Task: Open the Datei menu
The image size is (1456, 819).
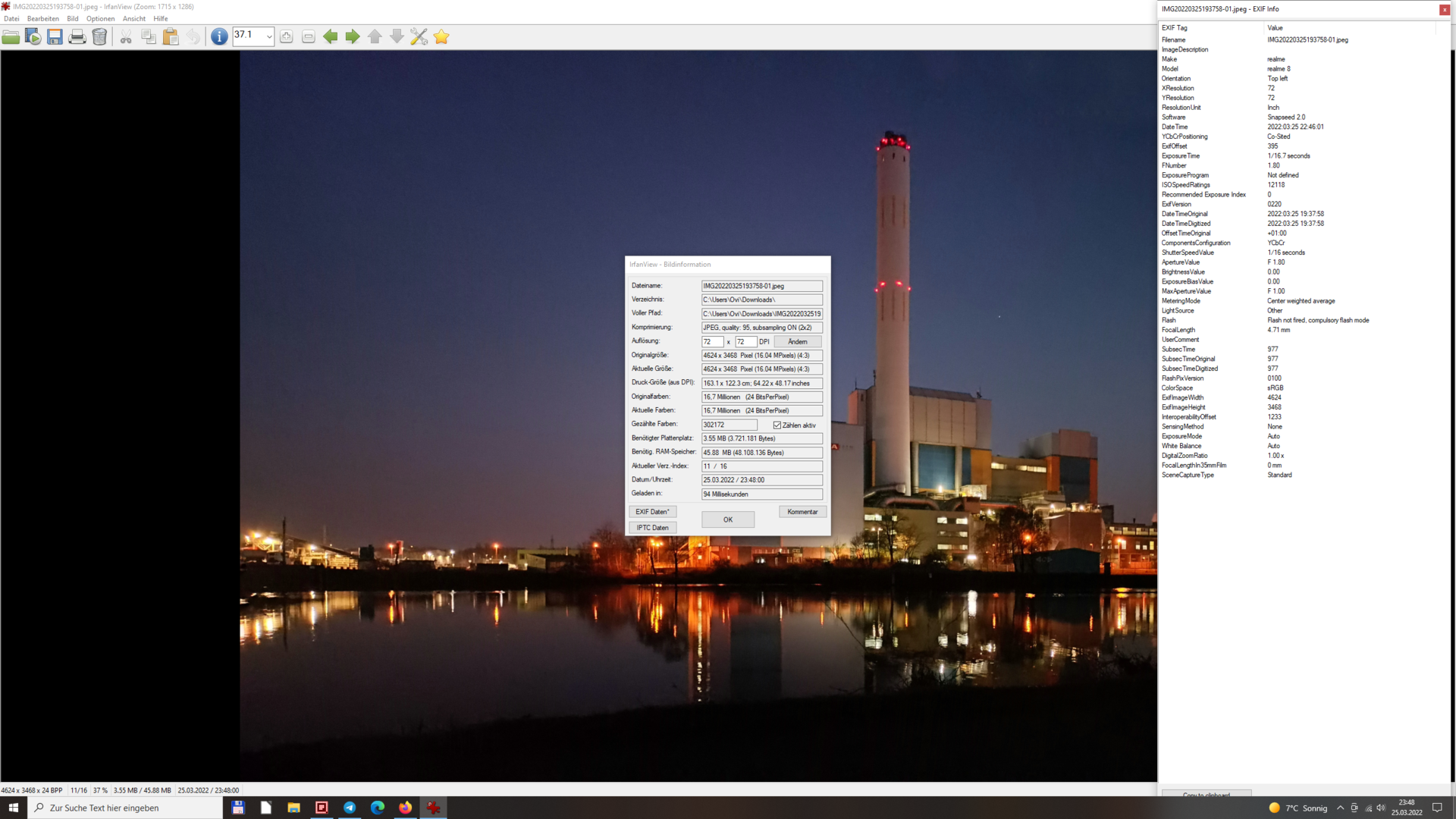Action: 11,19
